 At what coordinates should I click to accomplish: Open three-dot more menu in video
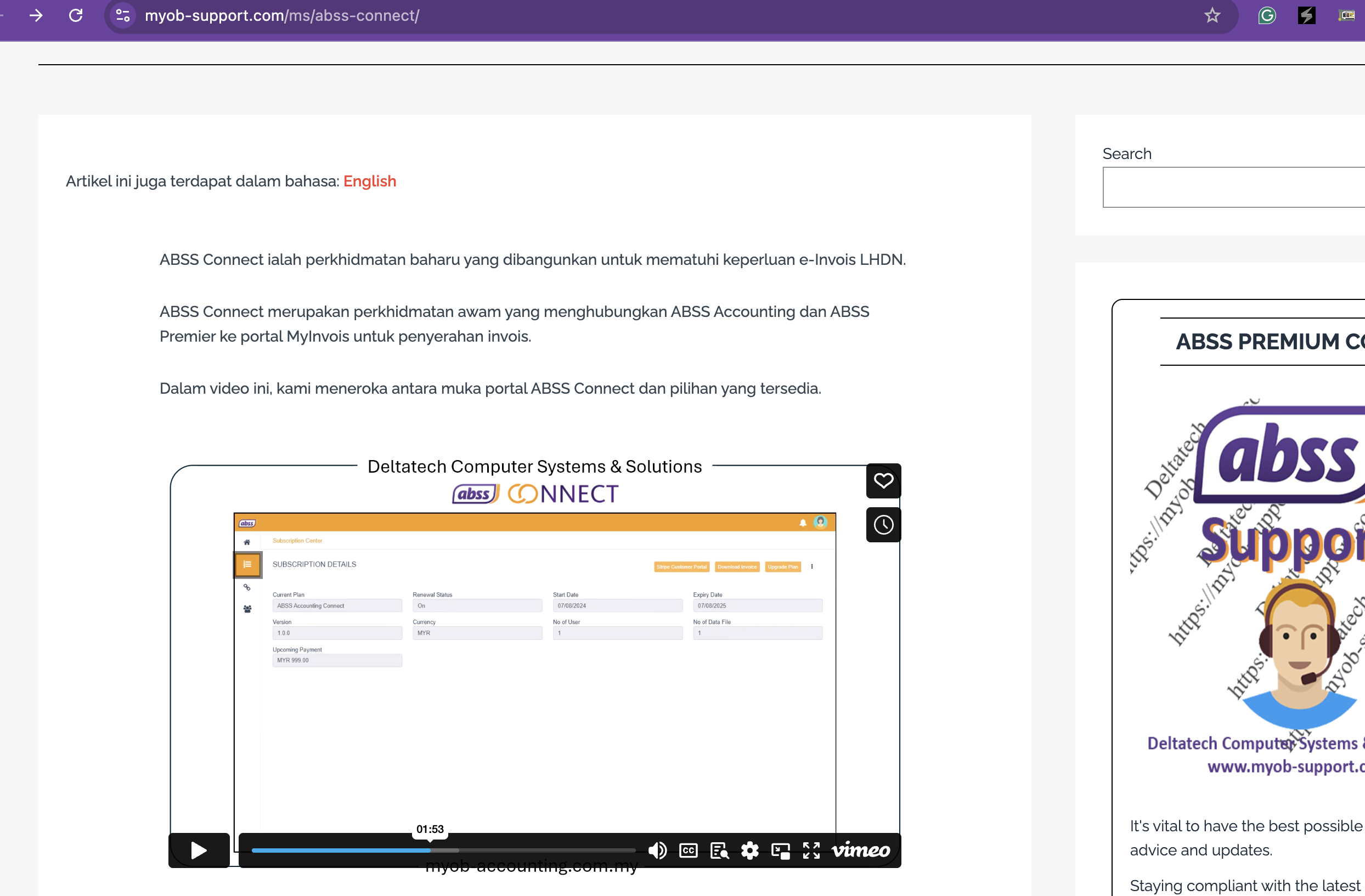click(811, 566)
